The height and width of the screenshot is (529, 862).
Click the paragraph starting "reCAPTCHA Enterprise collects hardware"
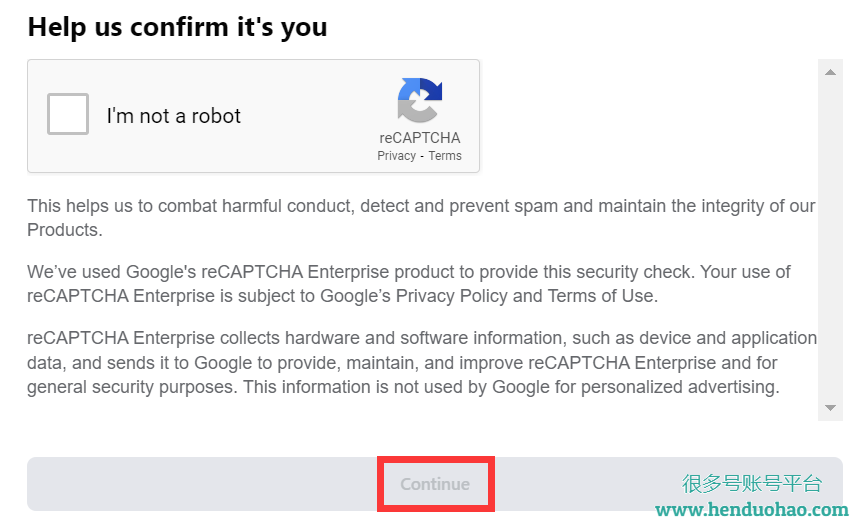[422, 362]
